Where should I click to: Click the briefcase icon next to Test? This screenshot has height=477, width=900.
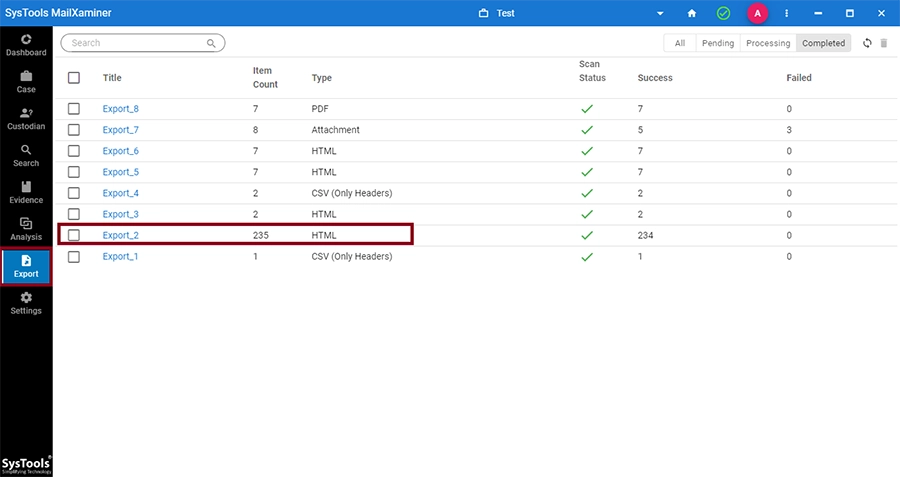483,13
